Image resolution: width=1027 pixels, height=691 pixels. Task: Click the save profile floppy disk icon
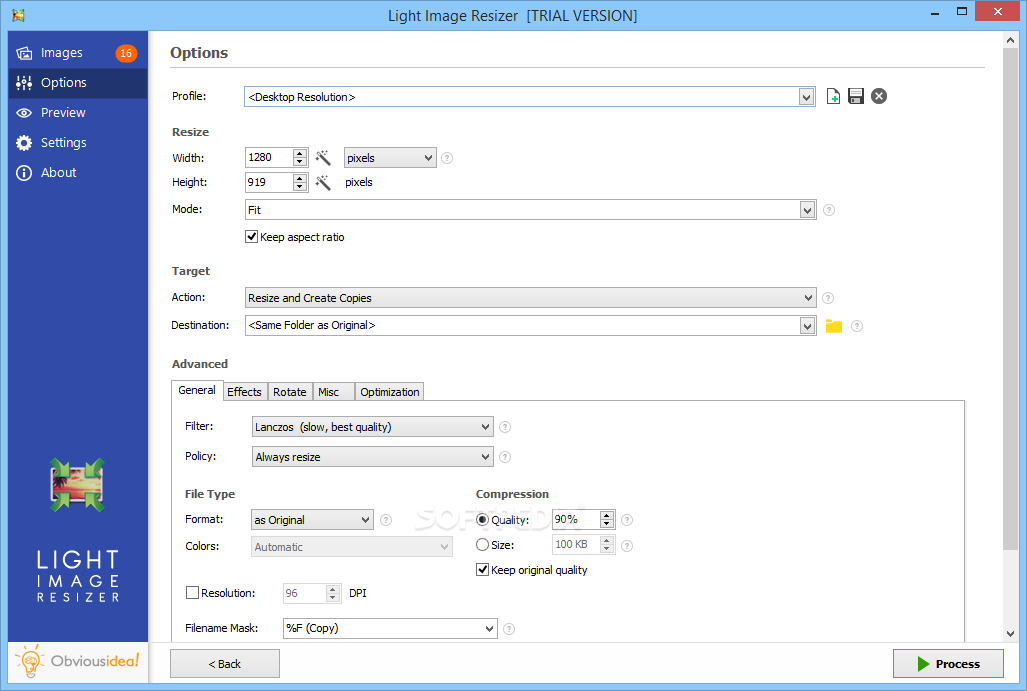coord(855,96)
